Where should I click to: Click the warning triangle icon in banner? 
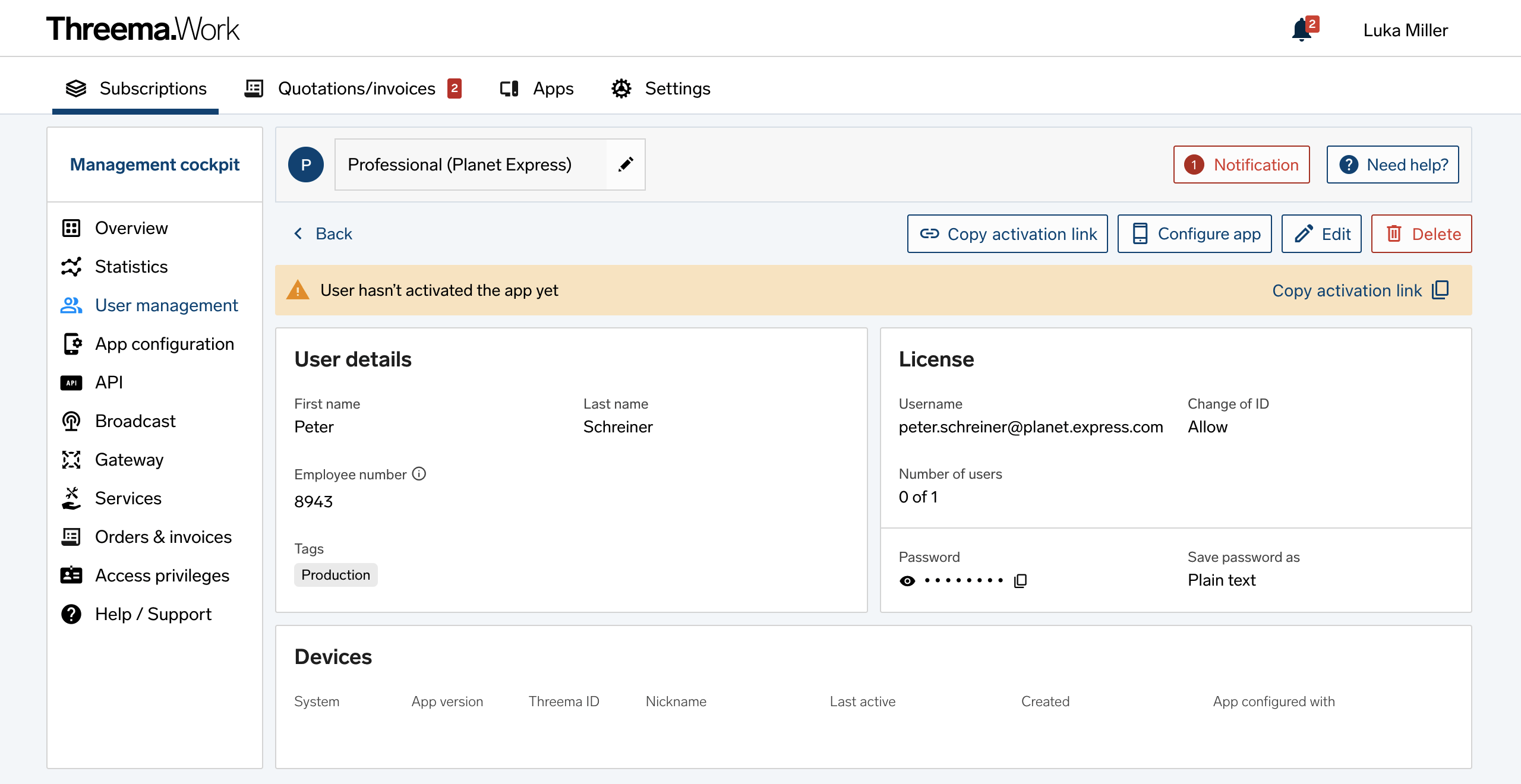298,290
